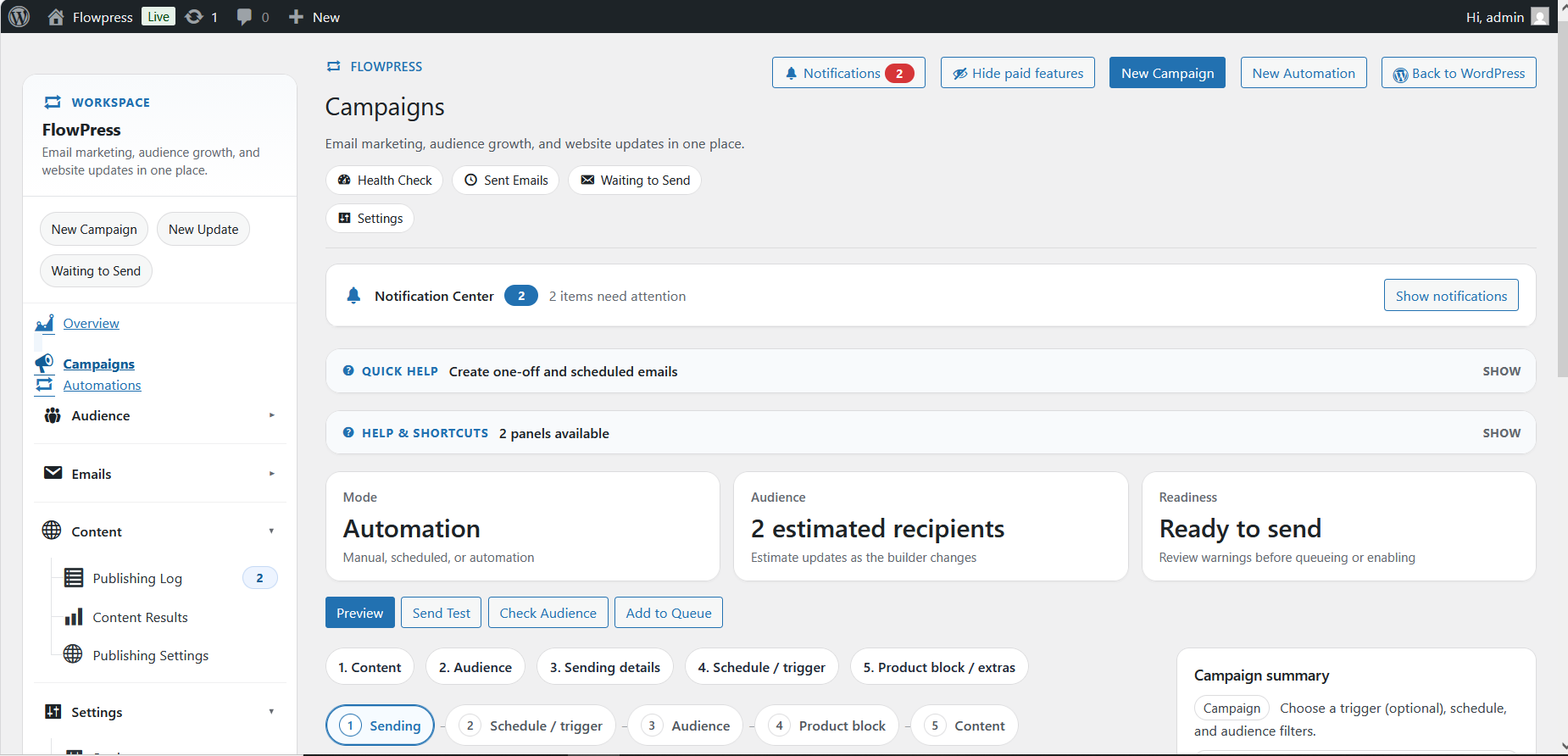Expand the Emails sidebar section arrow
1568x756 pixels.
(272, 474)
